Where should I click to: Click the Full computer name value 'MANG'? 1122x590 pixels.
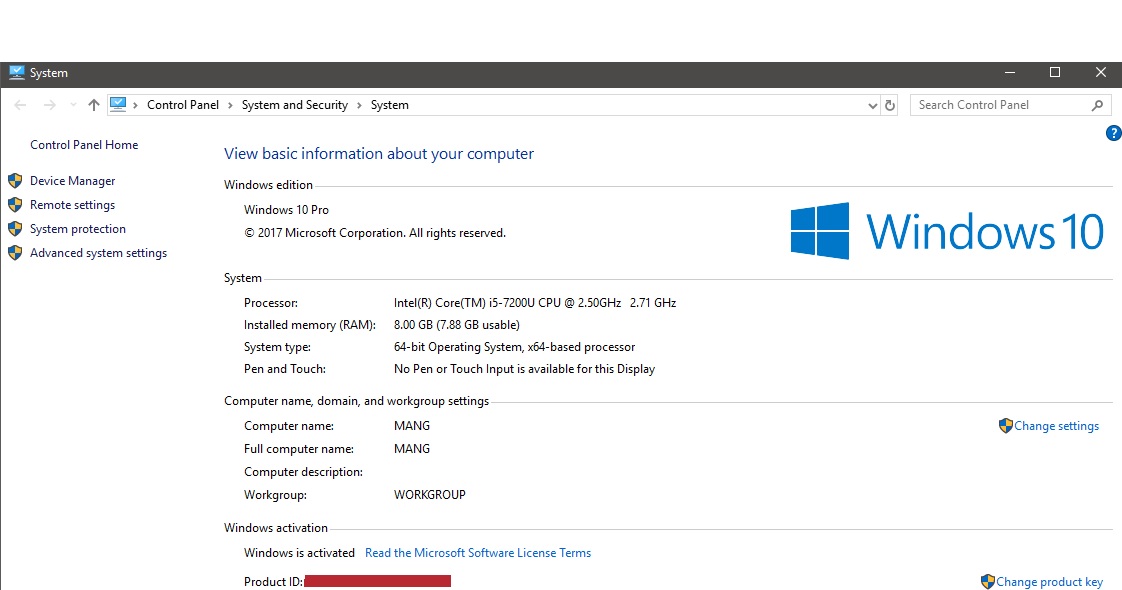[x=411, y=448]
